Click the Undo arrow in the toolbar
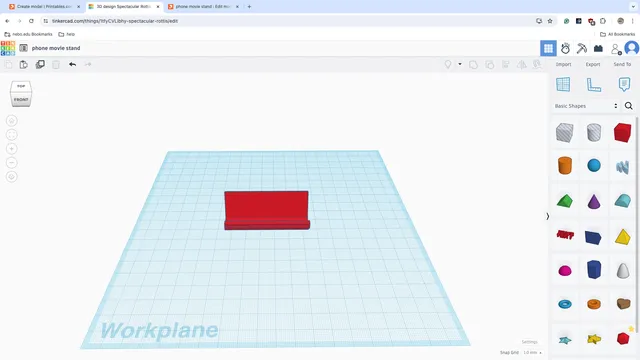This screenshot has height=360, width=640. (x=72, y=64)
